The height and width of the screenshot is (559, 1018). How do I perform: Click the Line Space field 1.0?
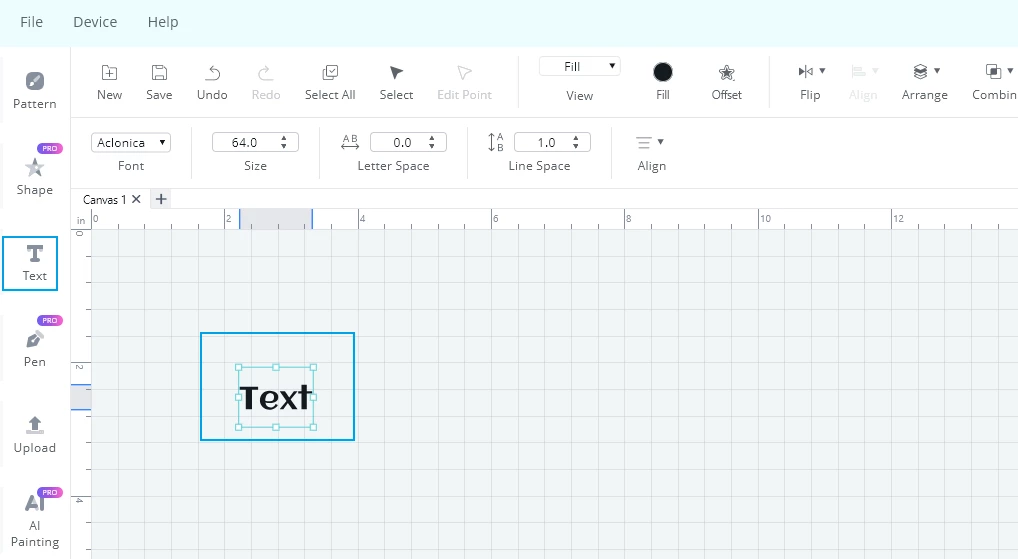click(552, 142)
